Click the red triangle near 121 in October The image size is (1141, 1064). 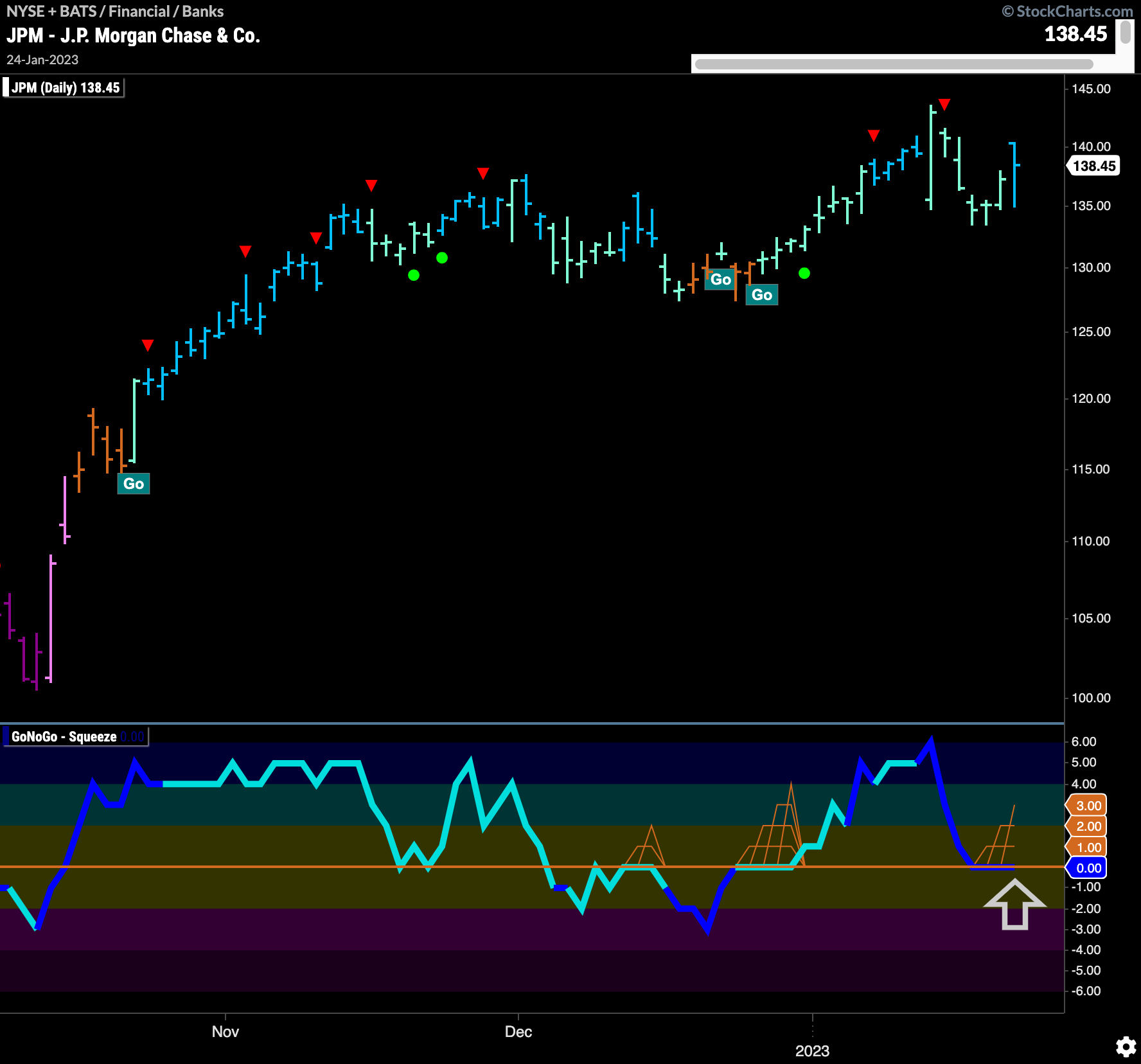[148, 346]
